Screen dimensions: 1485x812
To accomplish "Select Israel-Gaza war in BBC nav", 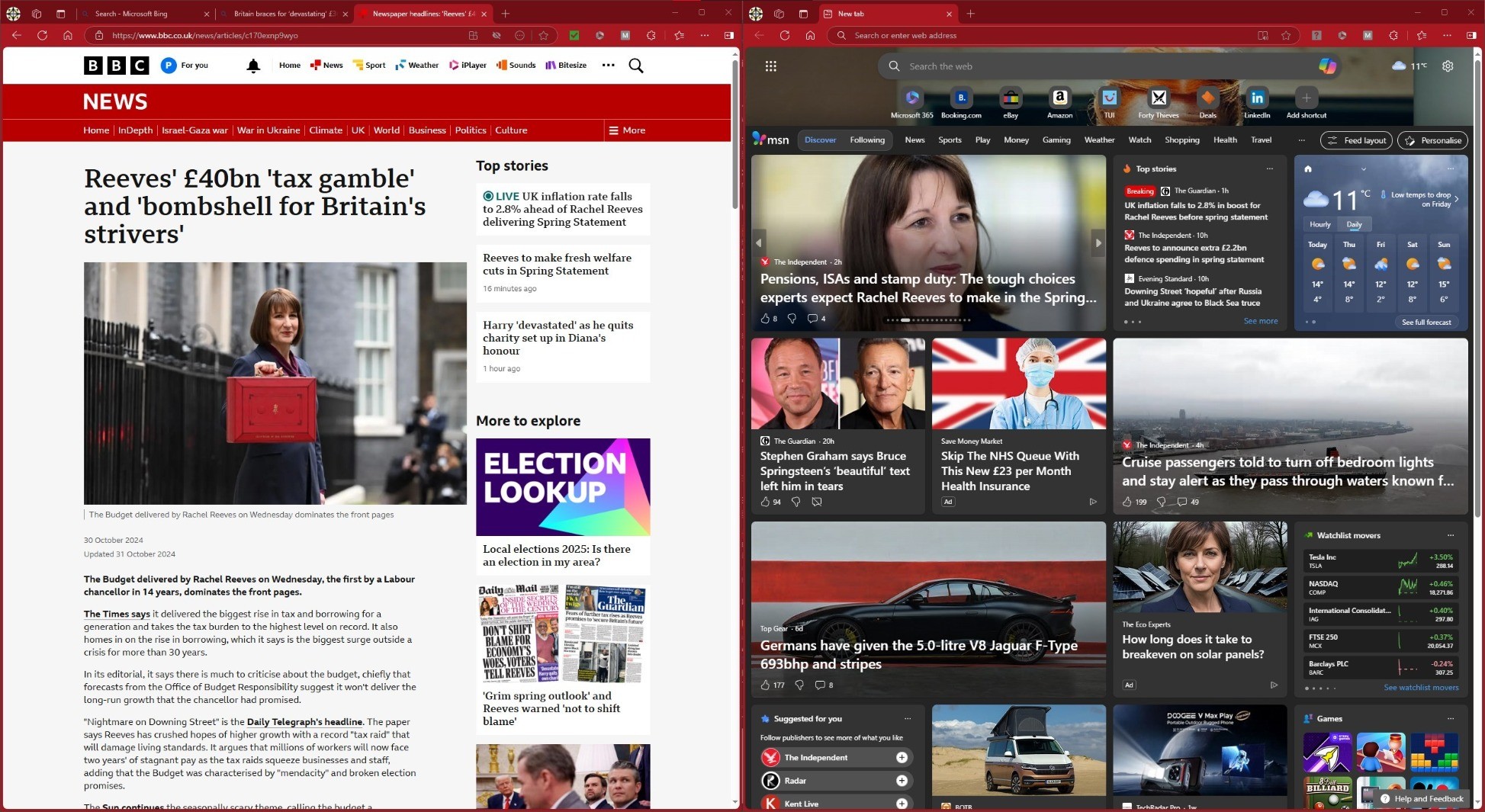I will coord(194,130).
